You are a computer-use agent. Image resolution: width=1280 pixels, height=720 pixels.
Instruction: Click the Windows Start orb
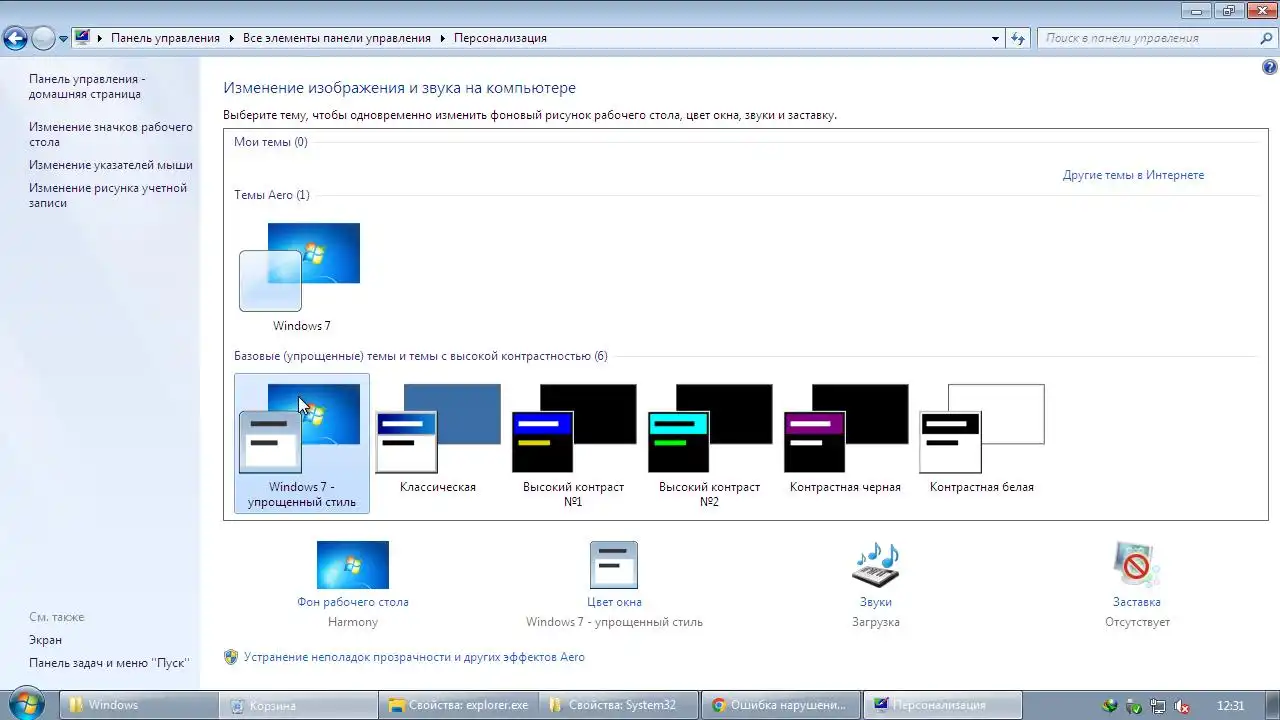26,705
